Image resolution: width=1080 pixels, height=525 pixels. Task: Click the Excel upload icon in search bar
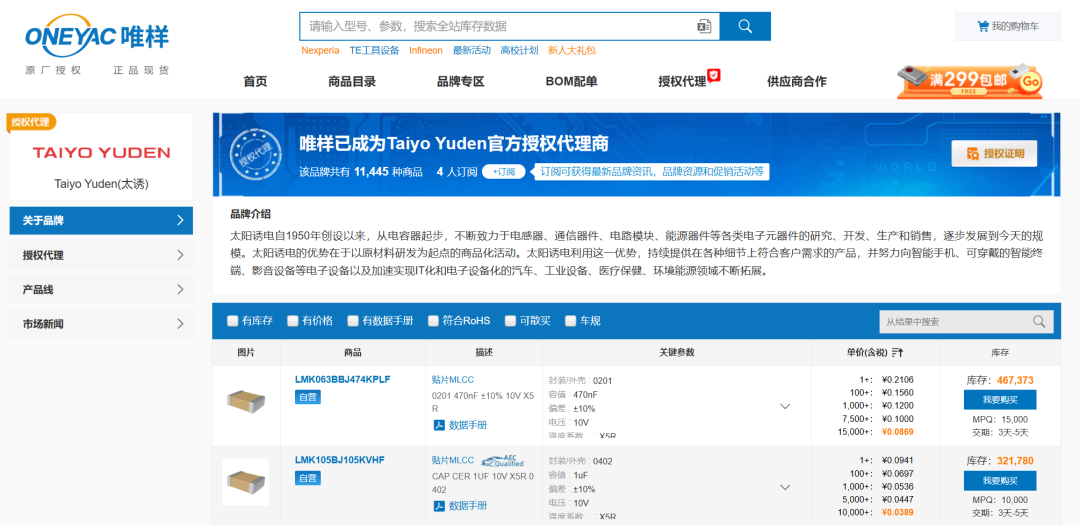(x=703, y=26)
